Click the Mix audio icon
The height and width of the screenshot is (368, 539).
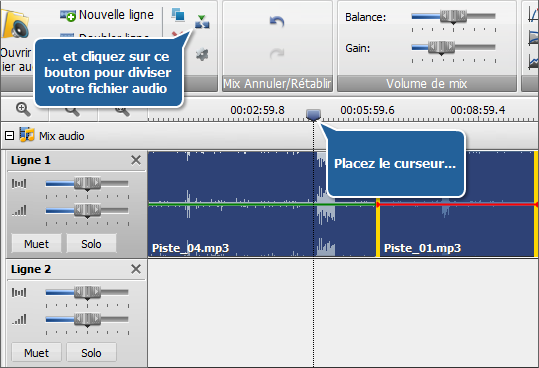[27, 135]
